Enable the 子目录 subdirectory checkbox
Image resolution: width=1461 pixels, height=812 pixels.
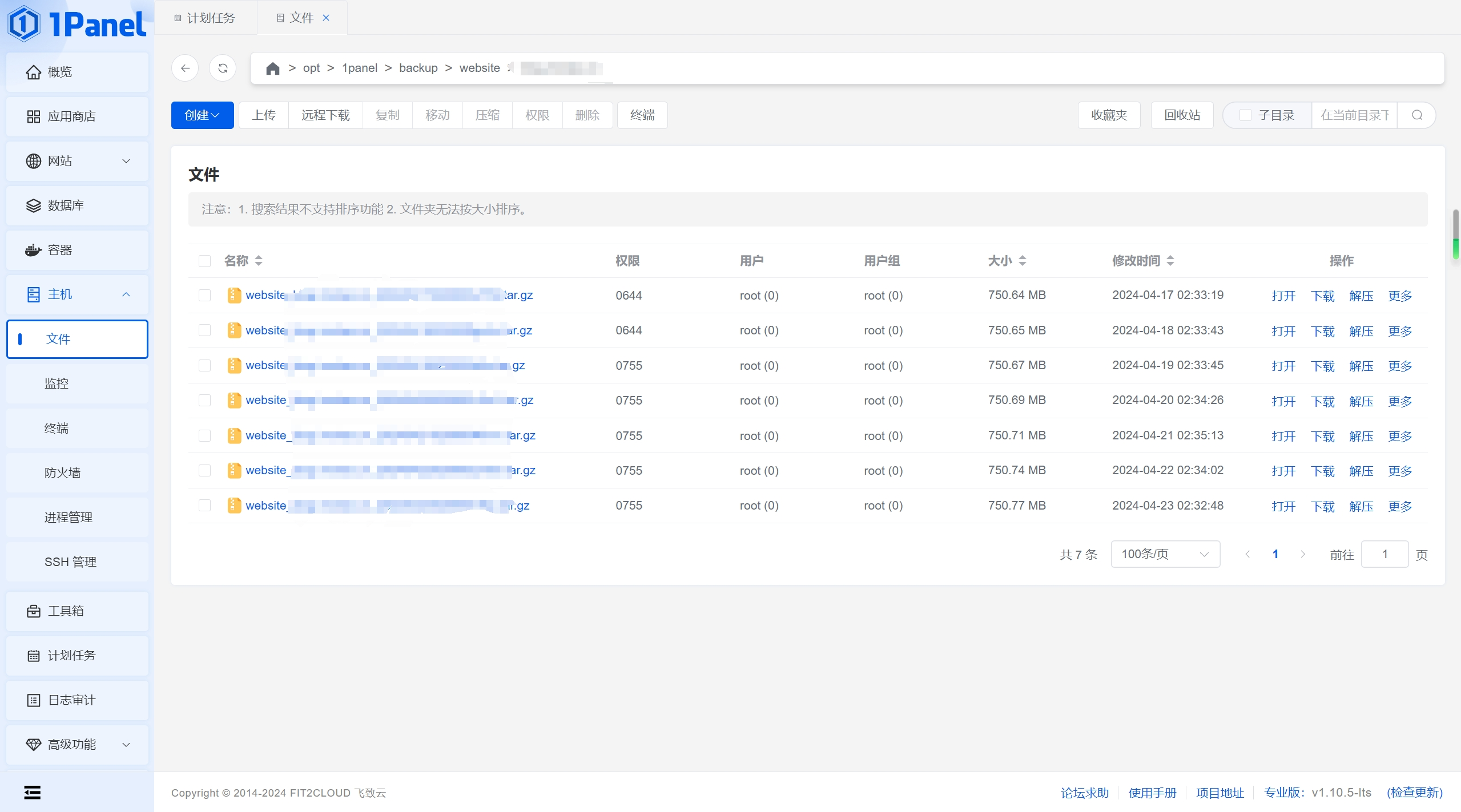pyautogui.click(x=1245, y=115)
